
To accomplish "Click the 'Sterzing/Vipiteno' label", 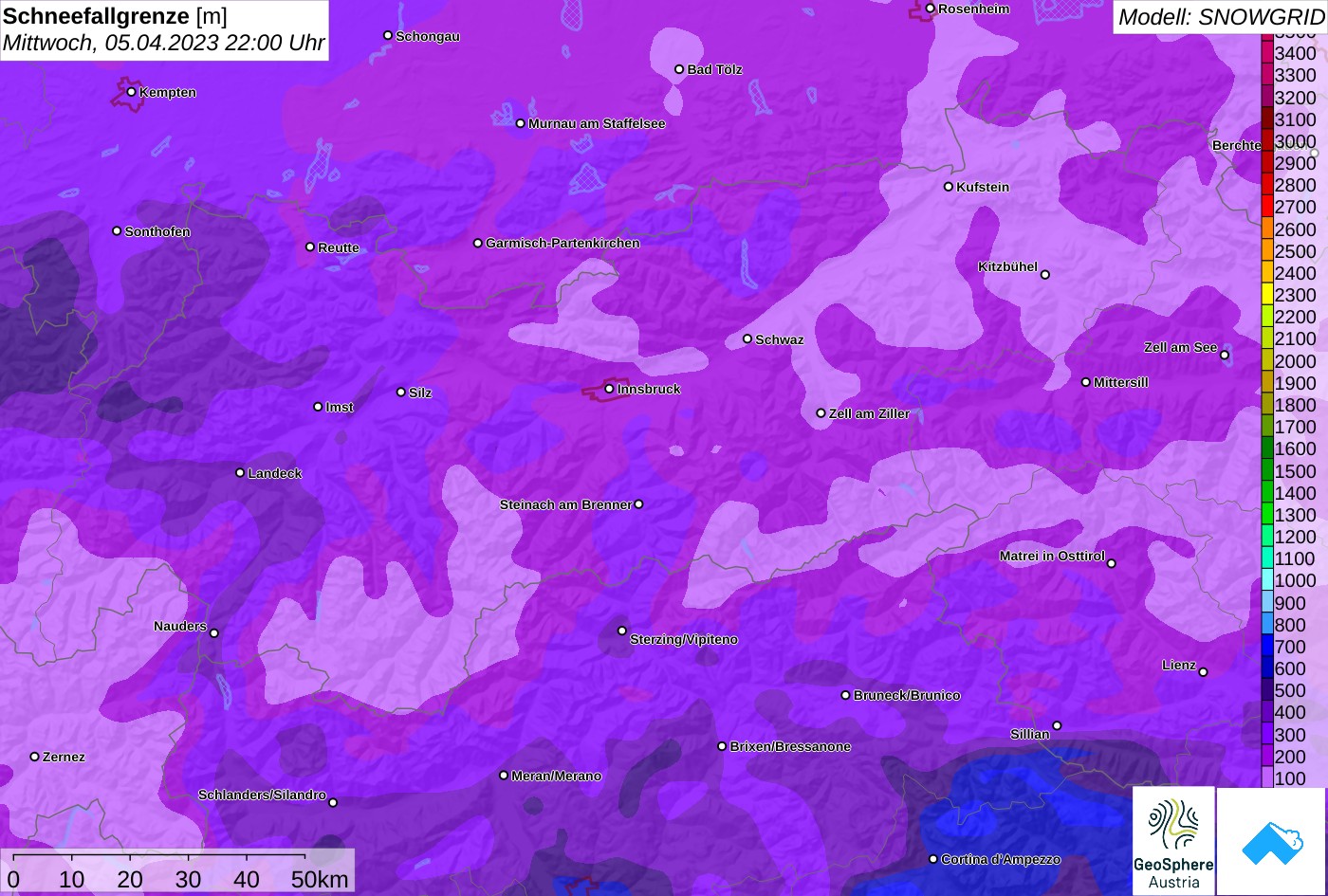I will pyautogui.click(x=684, y=639).
